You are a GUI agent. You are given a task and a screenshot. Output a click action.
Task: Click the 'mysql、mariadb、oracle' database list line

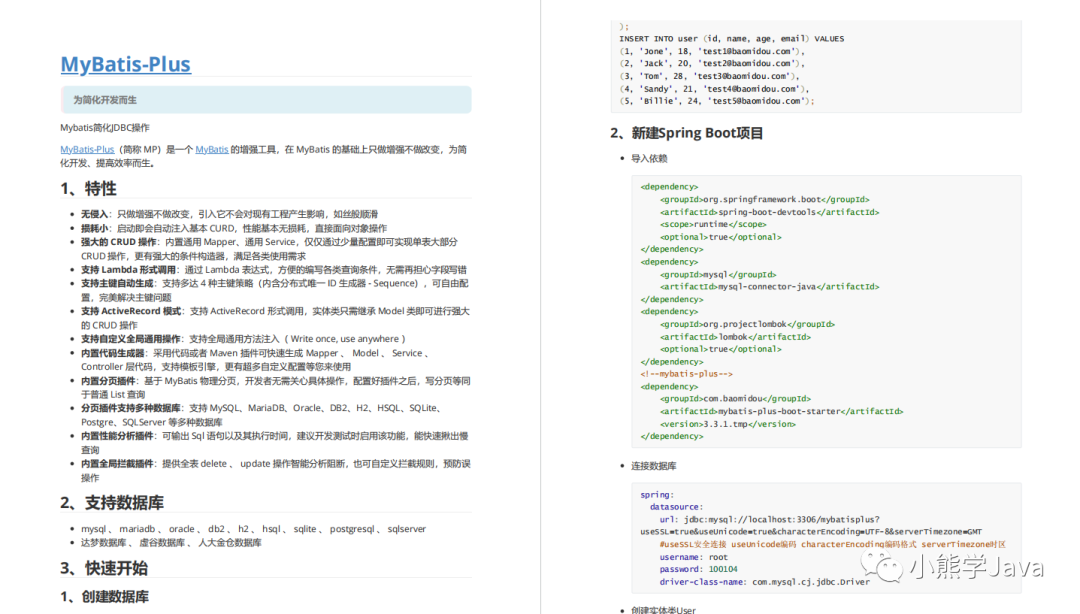253,529
